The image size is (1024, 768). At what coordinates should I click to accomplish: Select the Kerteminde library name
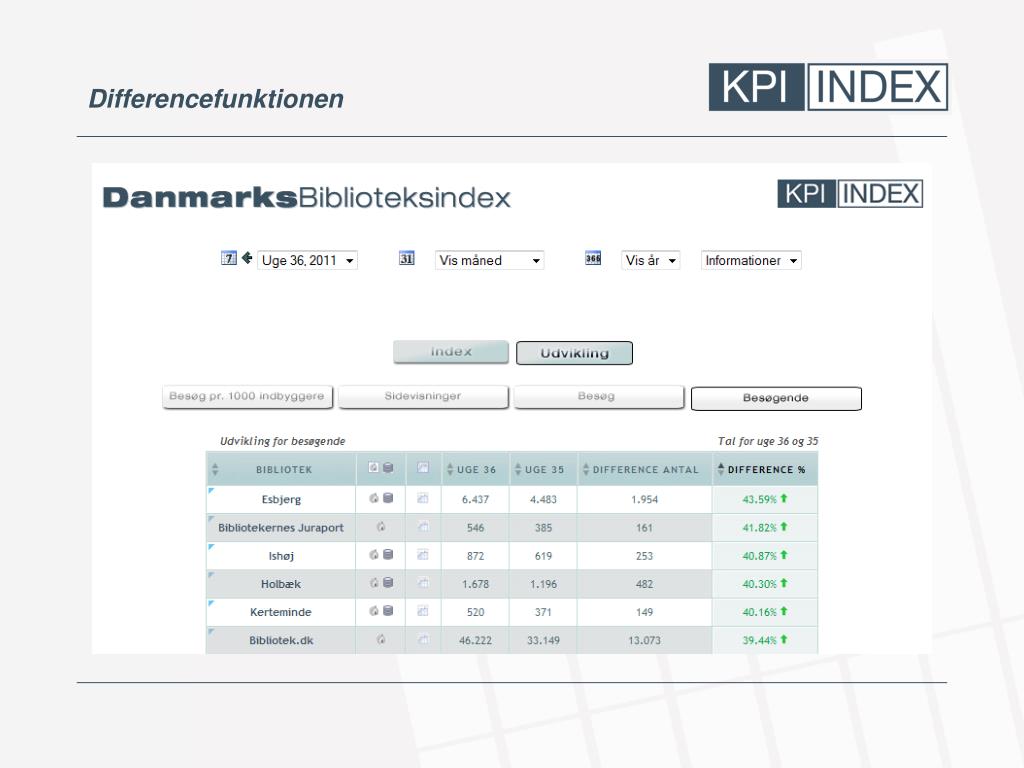281,612
